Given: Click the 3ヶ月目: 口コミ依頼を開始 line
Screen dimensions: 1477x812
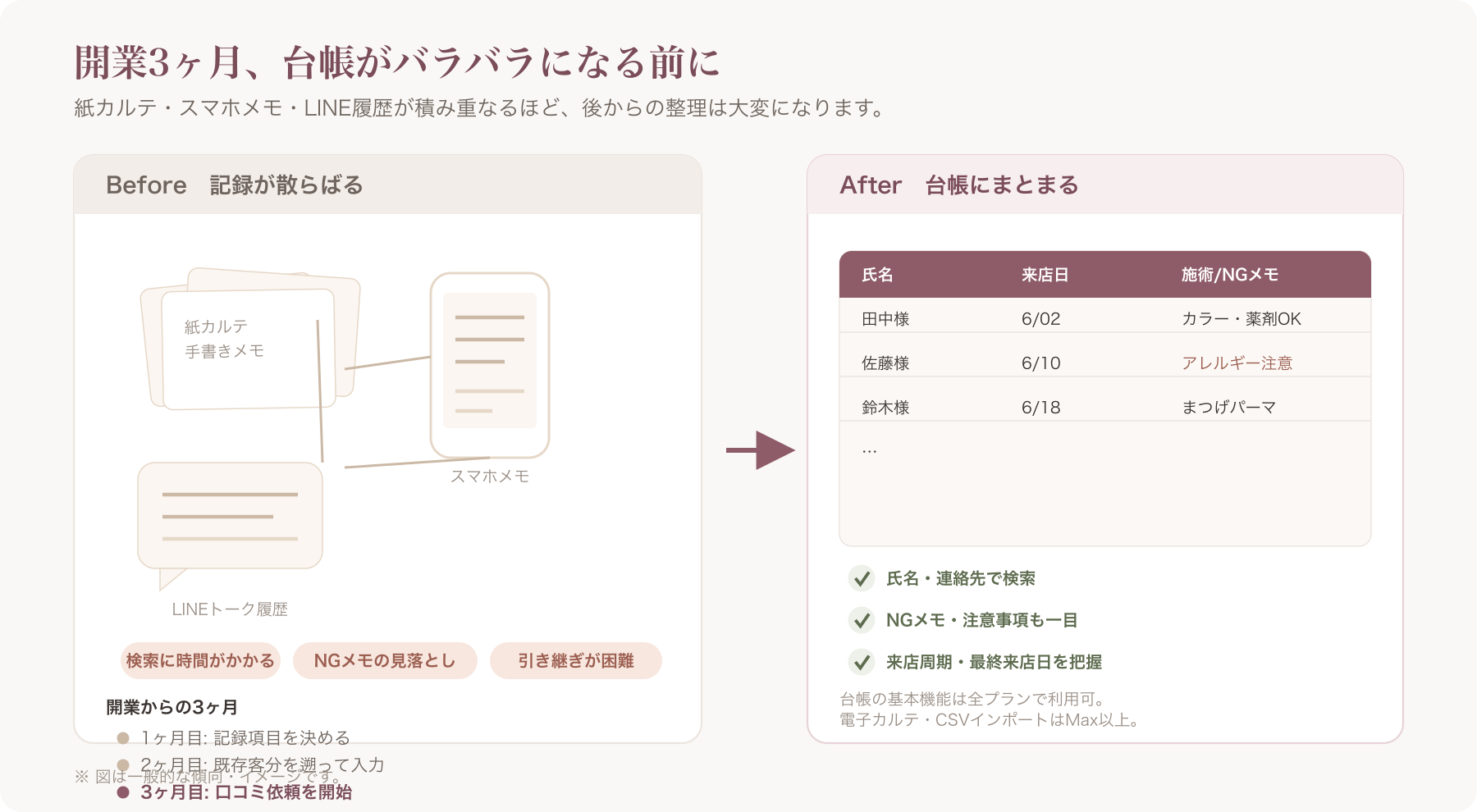Looking at the screenshot, I should tap(246, 792).
